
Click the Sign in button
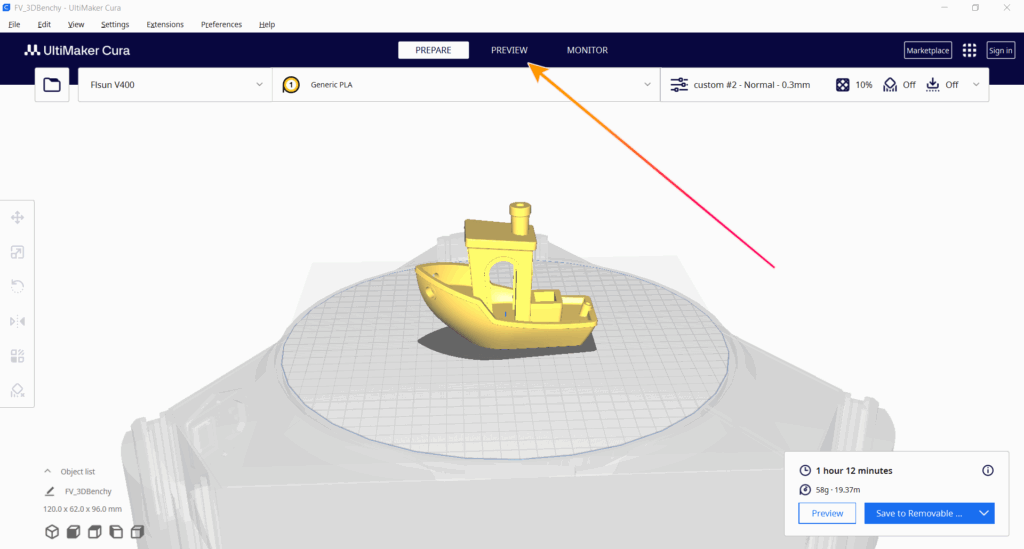[1000, 50]
